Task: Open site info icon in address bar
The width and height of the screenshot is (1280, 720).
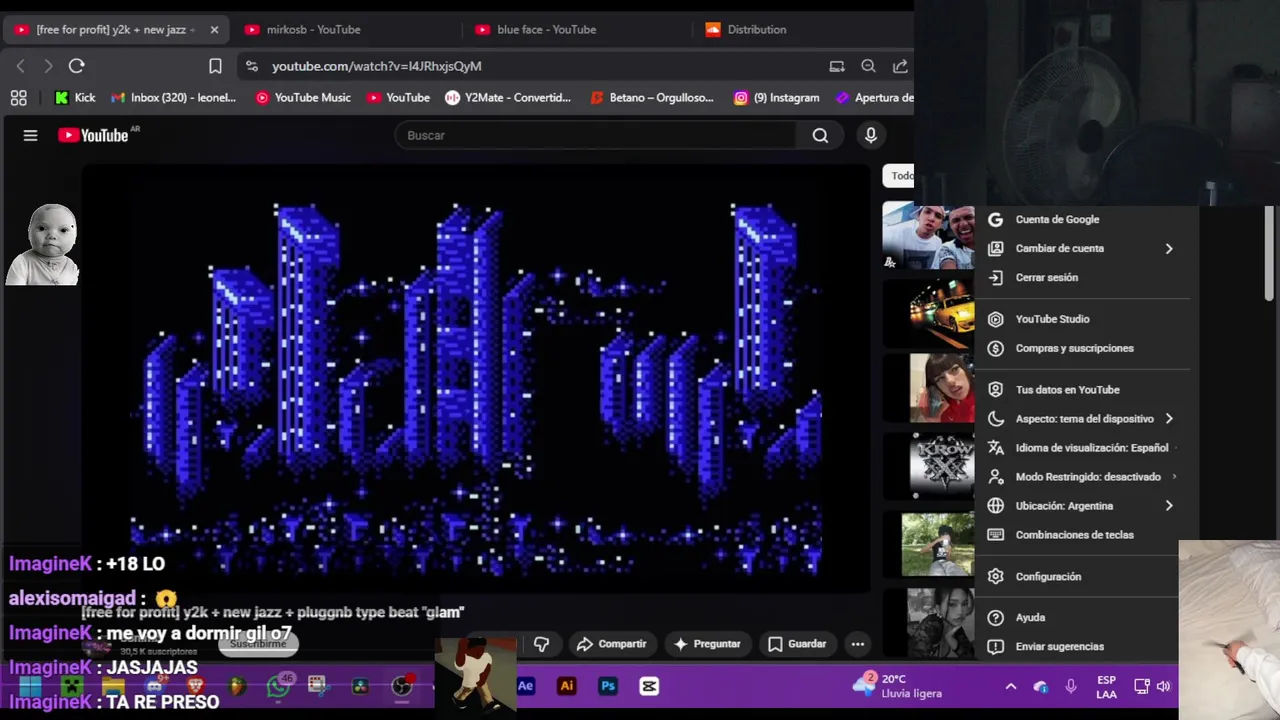Action: pyautogui.click(x=252, y=66)
